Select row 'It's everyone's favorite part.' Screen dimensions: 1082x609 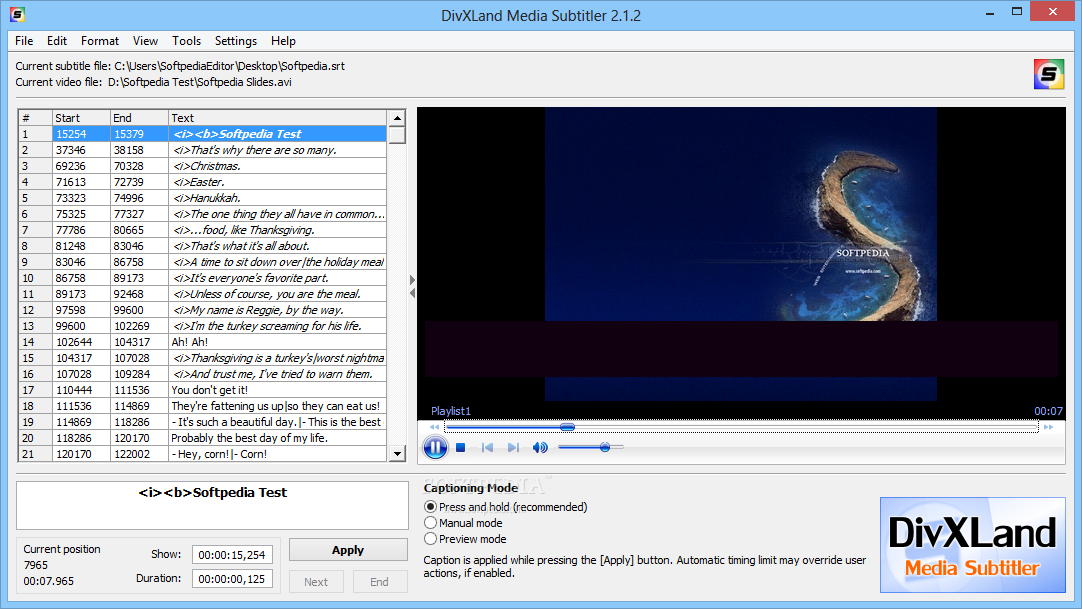point(203,278)
